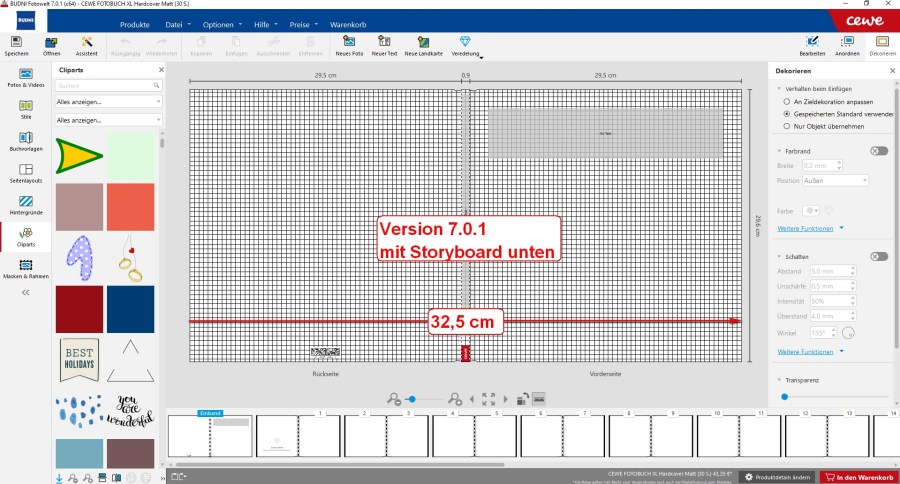Insert a text box with Neuer Text
The width and height of the screenshot is (900, 484).
(384, 45)
